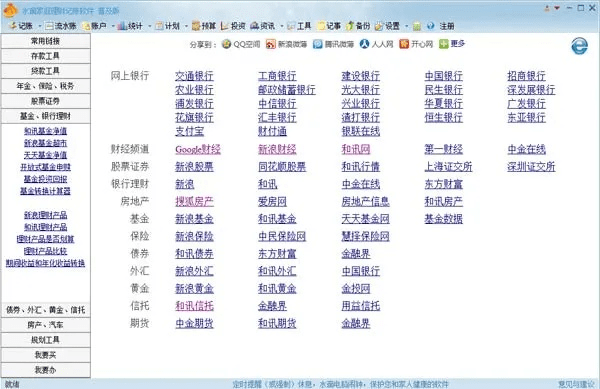Open the 理财产品比较 sidebar link

point(46,251)
